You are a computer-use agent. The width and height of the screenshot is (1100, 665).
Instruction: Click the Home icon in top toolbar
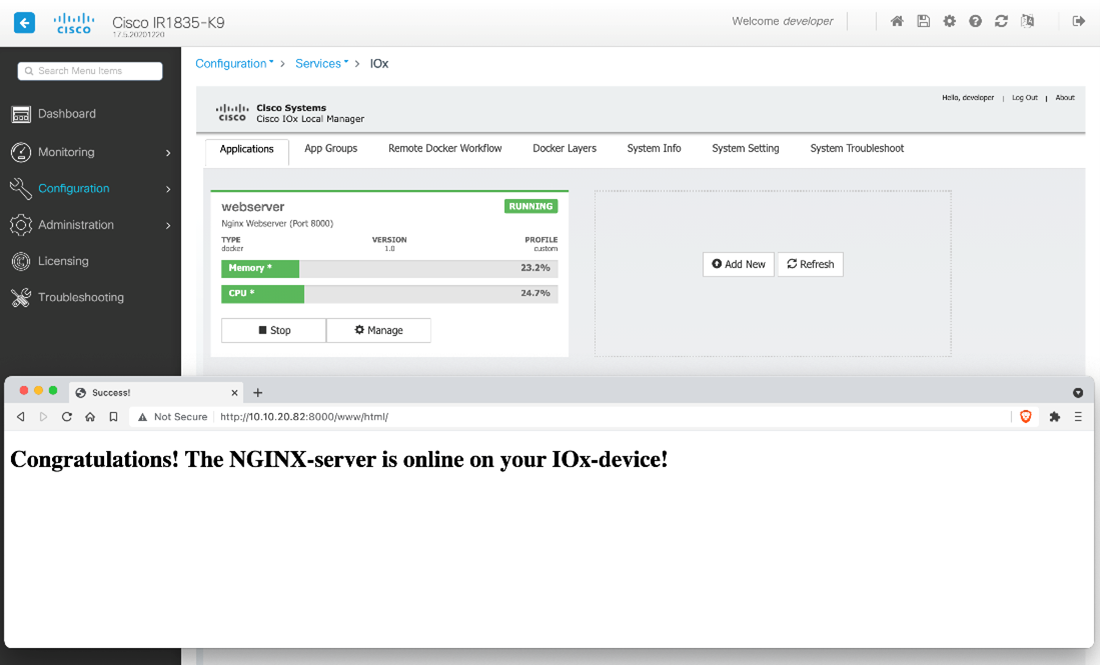click(897, 21)
